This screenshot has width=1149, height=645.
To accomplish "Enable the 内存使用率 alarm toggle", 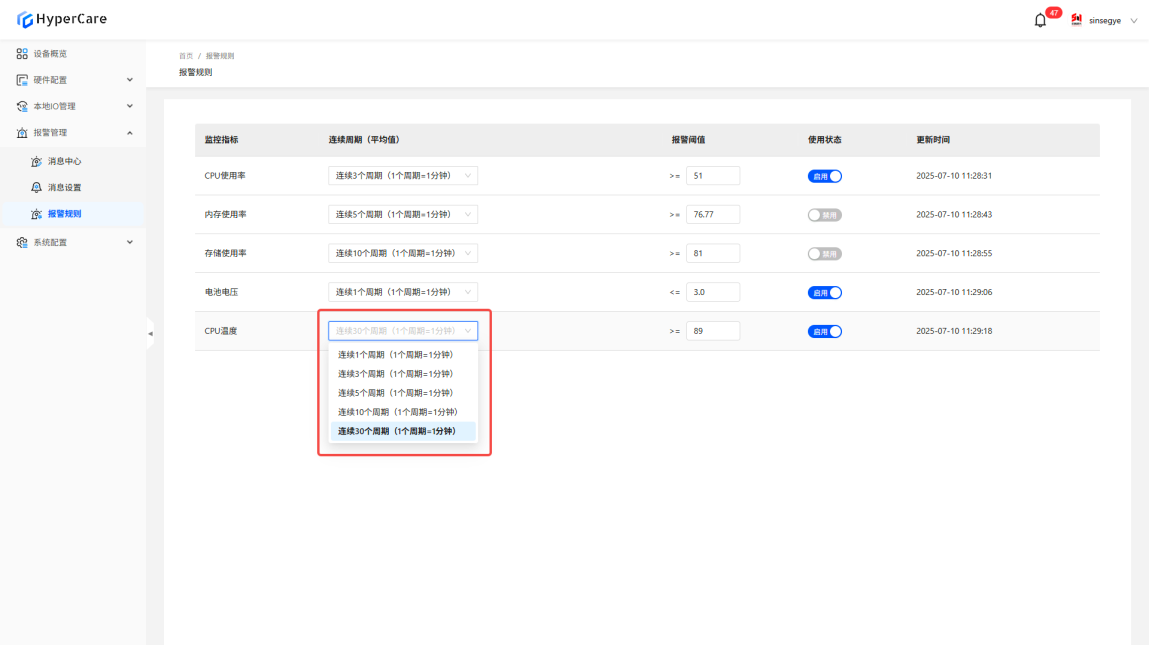I will pyautogui.click(x=824, y=215).
